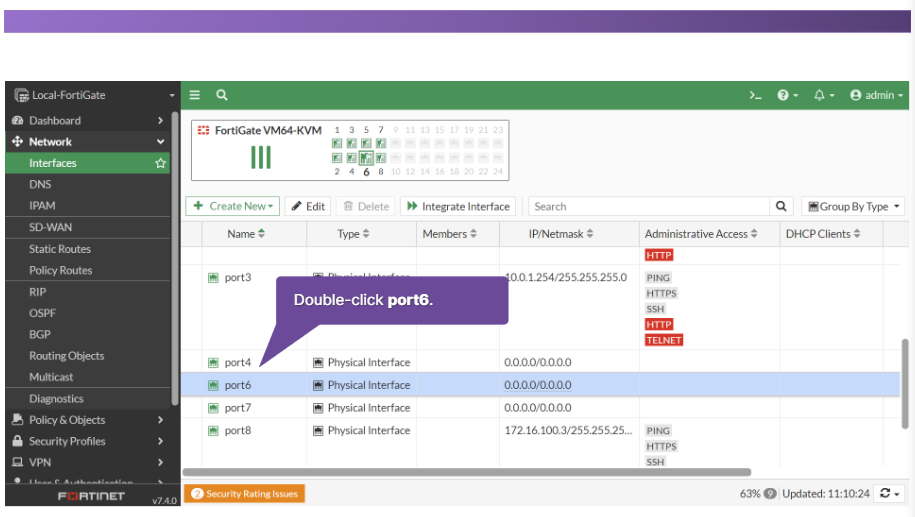This screenshot has height=517, width=915.
Task: Open the help question mark menu
Action: pos(787,95)
